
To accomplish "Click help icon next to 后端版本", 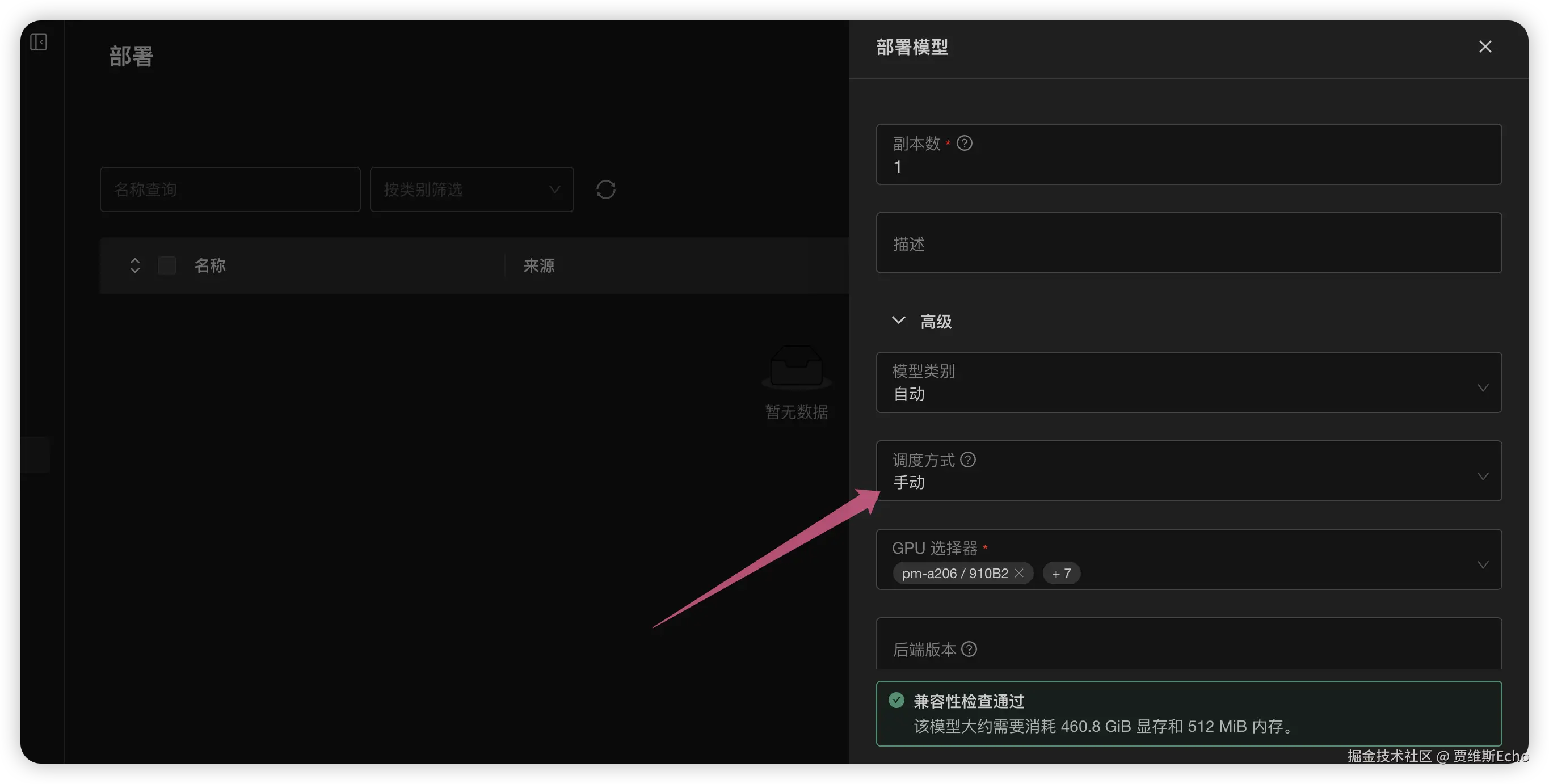I will pos(969,649).
